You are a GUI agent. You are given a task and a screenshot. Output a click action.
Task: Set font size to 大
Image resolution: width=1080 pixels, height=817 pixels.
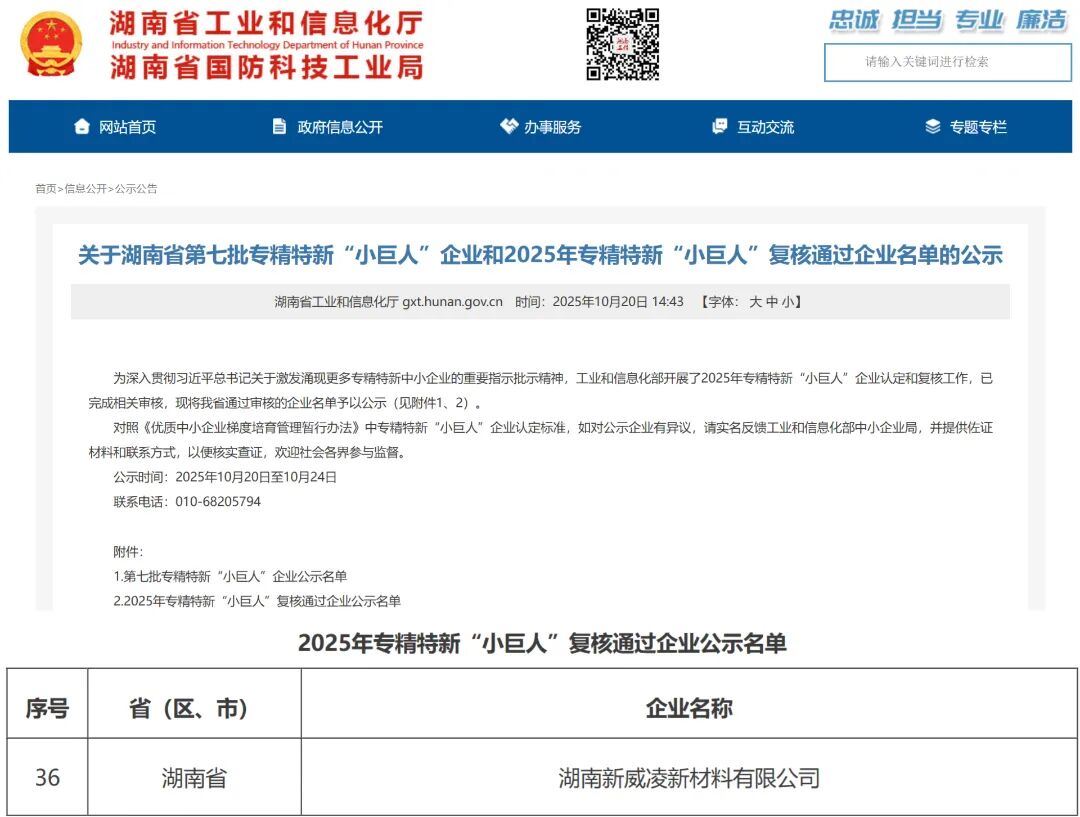[x=756, y=302]
